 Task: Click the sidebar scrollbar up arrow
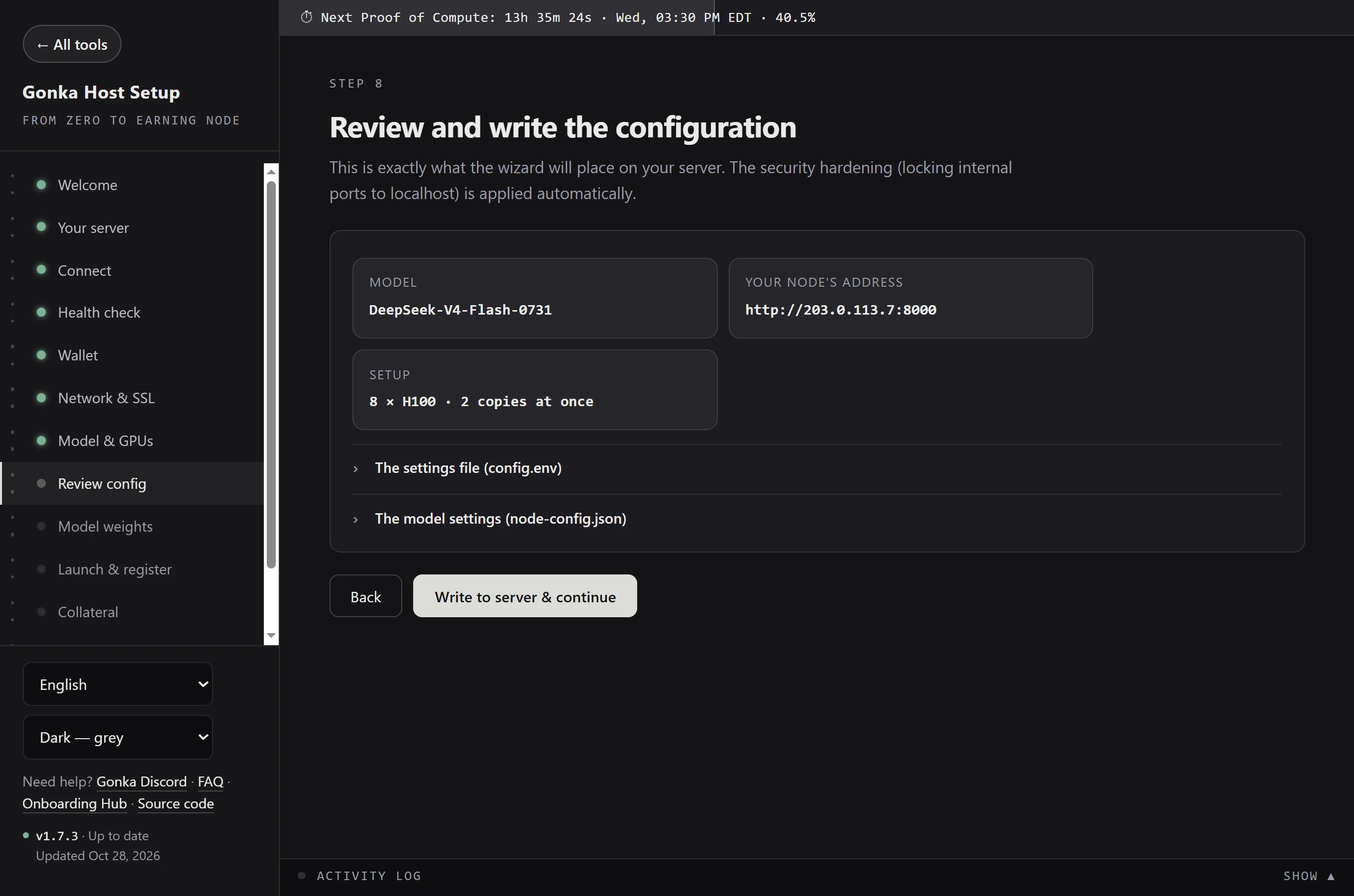tap(271, 172)
